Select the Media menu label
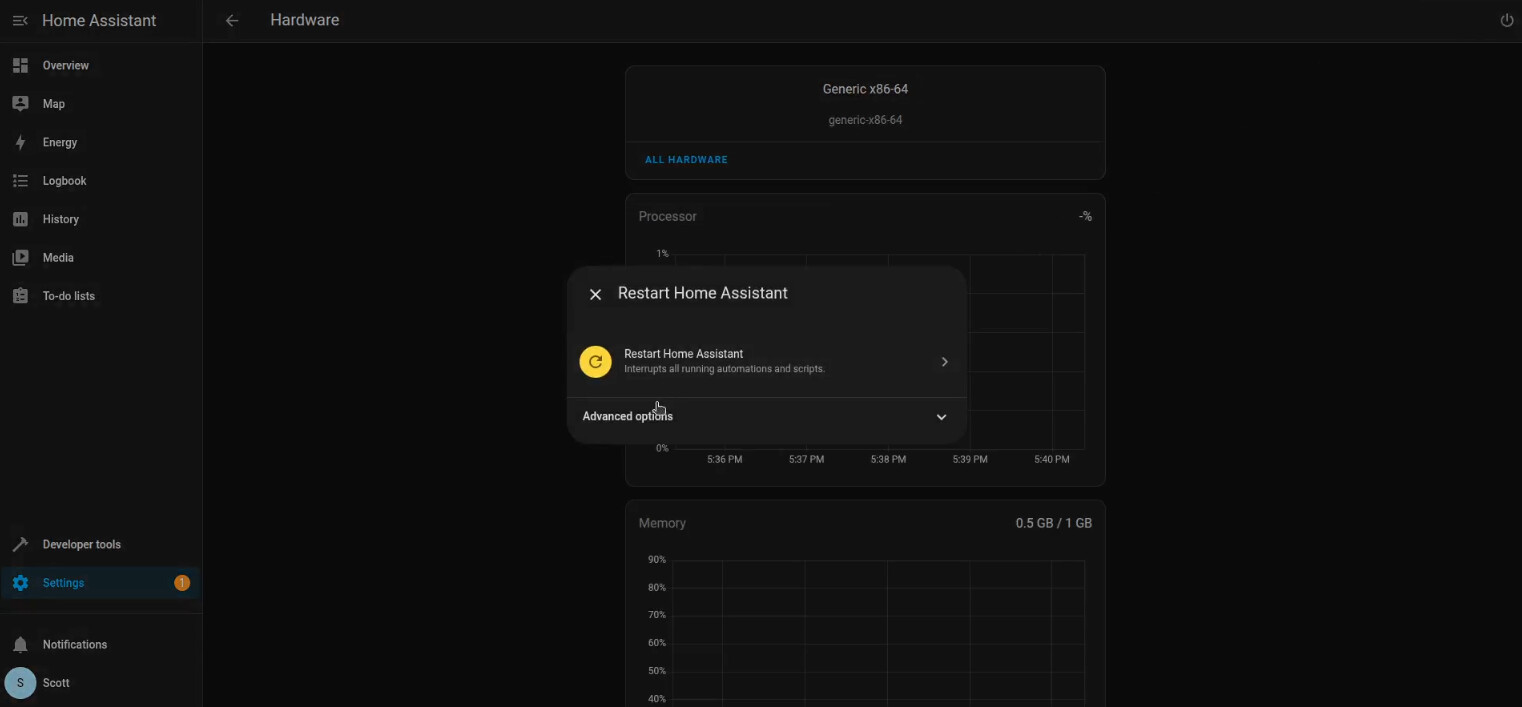The image size is (1522, 707). (58, 258)
